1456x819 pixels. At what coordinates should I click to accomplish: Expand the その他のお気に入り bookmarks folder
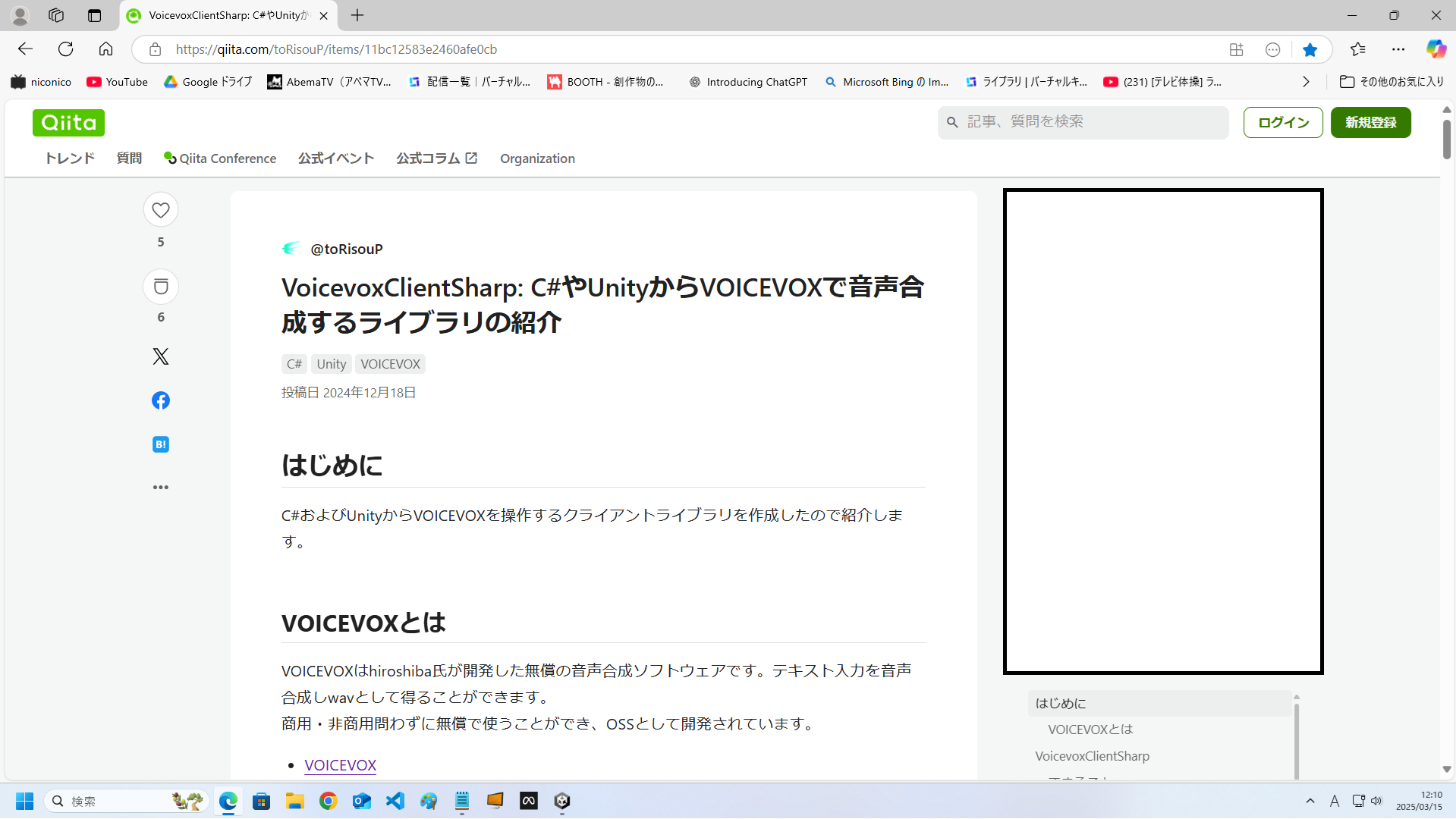click(1392, 82)
